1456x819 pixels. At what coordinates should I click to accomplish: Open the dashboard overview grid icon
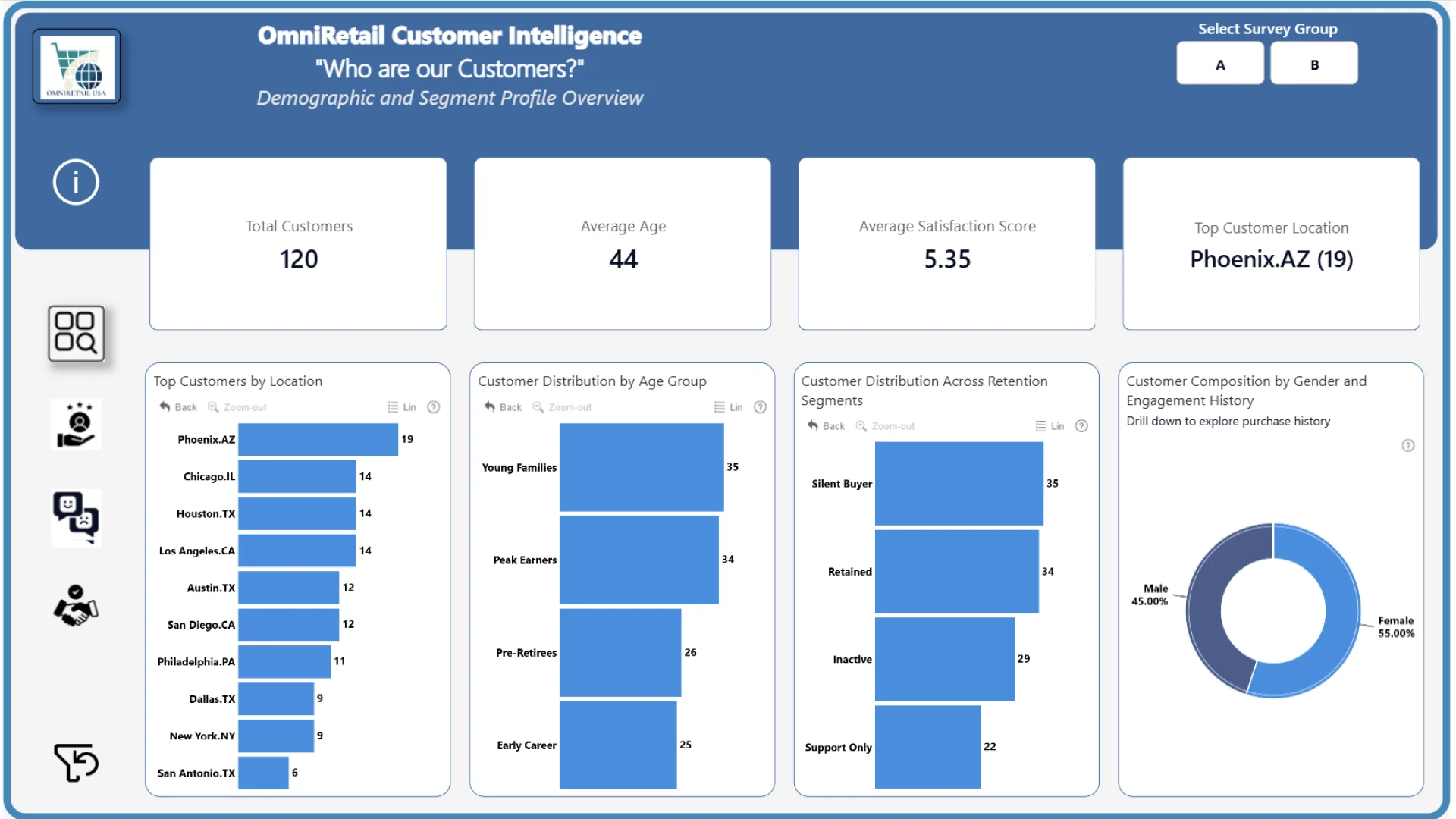tap(76, 334)
